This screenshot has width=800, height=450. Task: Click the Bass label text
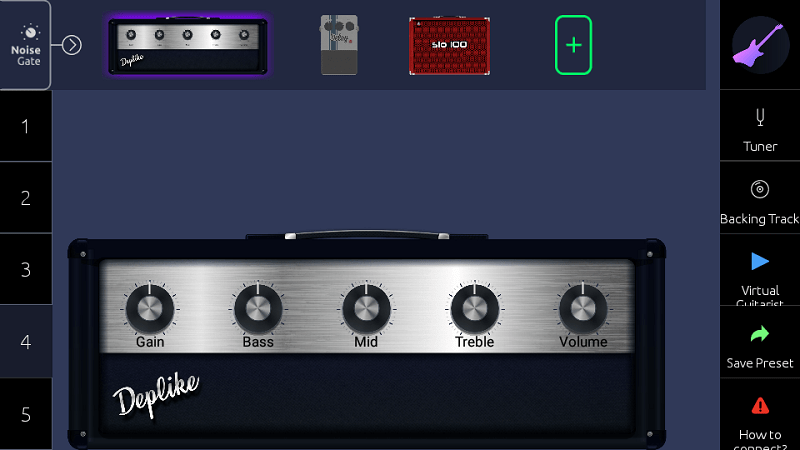click(258, 342)
